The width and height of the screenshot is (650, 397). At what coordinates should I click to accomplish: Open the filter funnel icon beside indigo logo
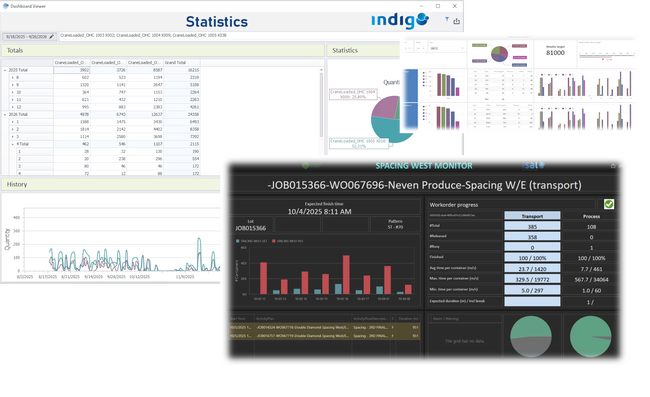click(x=446, y=19)
